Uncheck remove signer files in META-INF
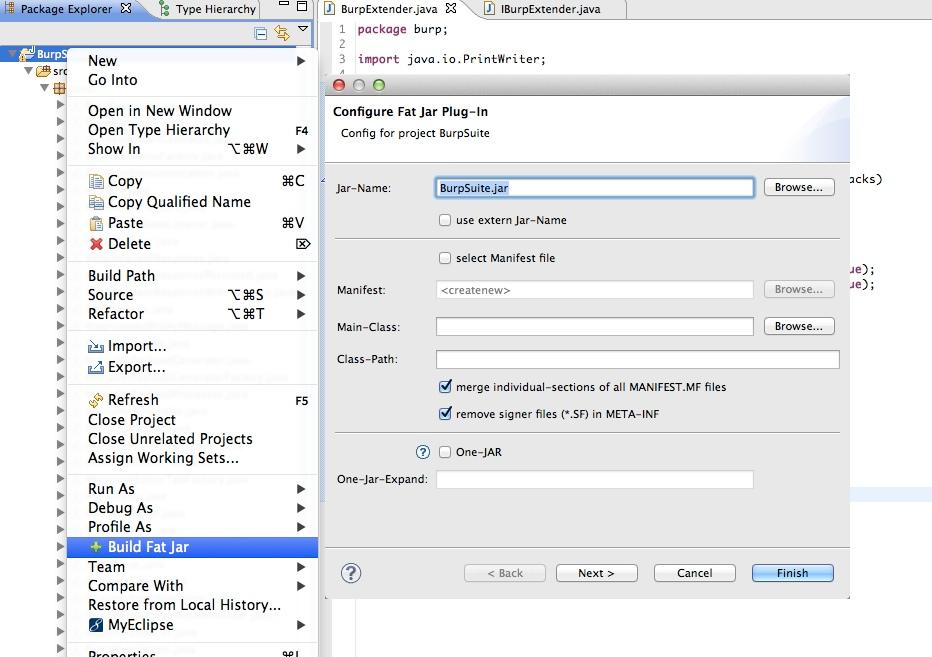This screenshot has width=932, height=657. [x=445, y=414]
